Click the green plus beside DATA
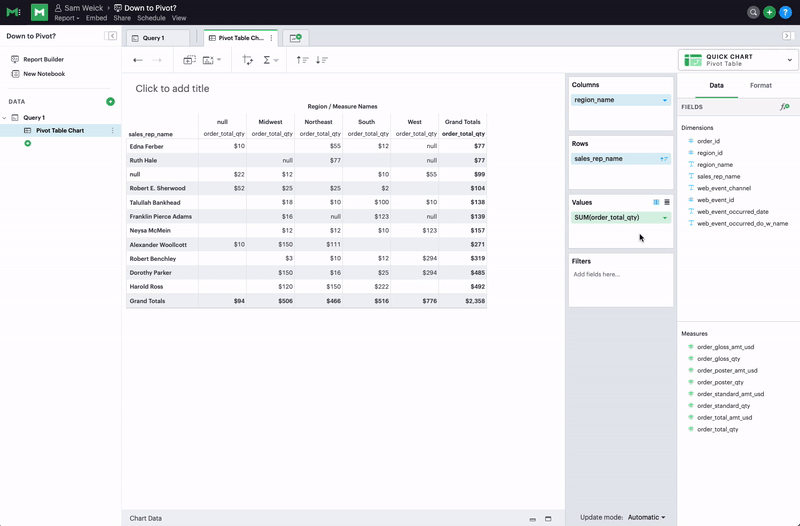Screen dimensions: 800x526 [x=110, y=102]
